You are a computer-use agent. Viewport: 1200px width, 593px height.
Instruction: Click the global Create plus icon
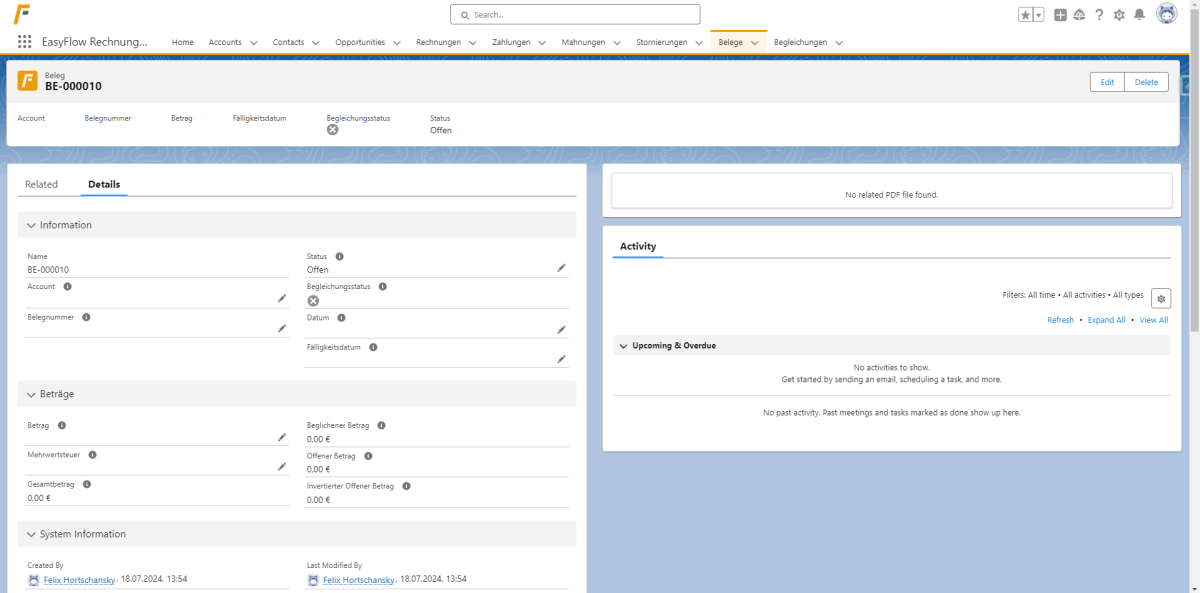pos(1061,14)
